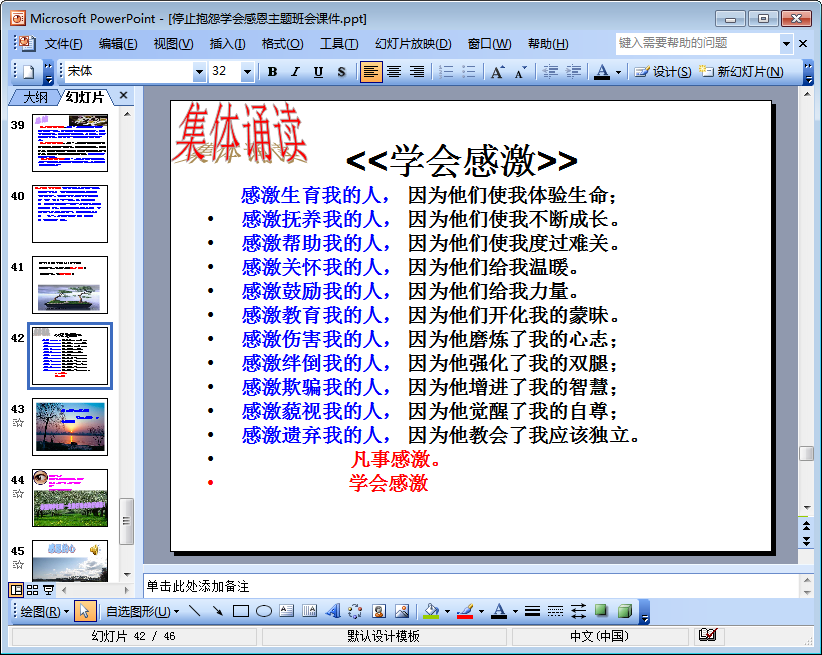The width and height of the screenshot is (822, 655).
Task: Toggle underline formatting
Action: click(318, 72)
